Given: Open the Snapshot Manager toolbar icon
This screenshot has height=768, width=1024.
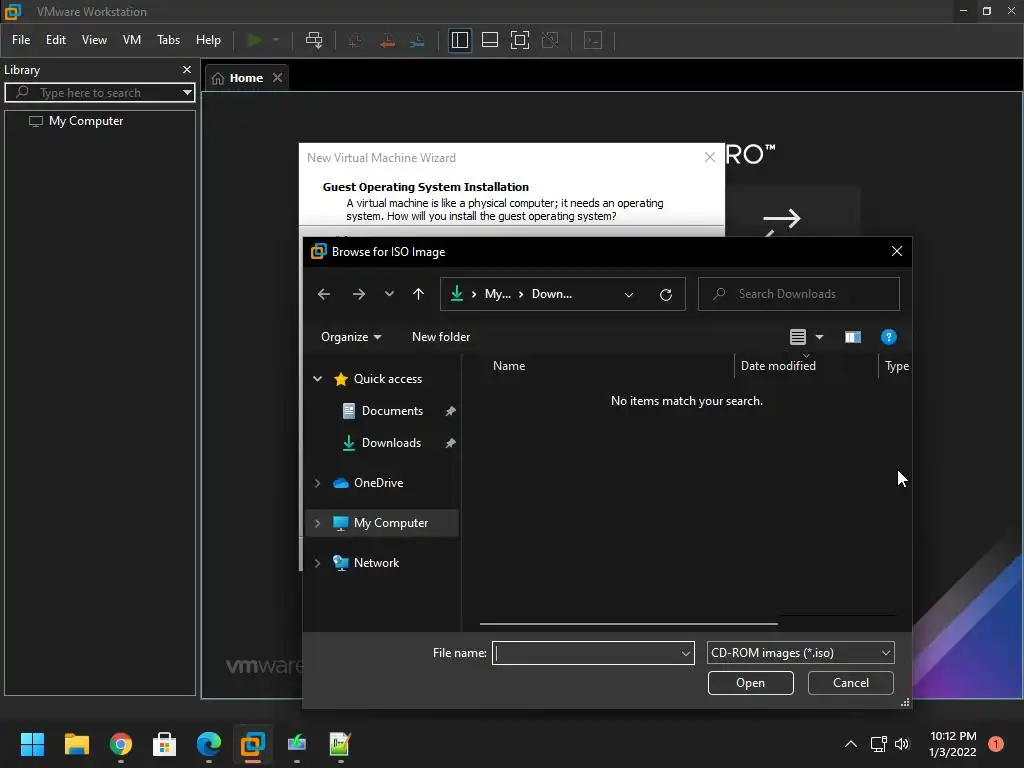Looking at the screenshot, I should tap(417, 40).
